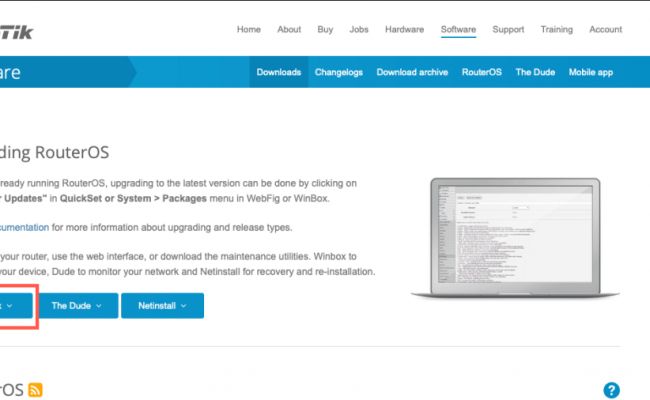Image resolution: width=650 pixels, height=400 pixels.
Task: Switch to the Changelogs tab
Action: point(339,72)
